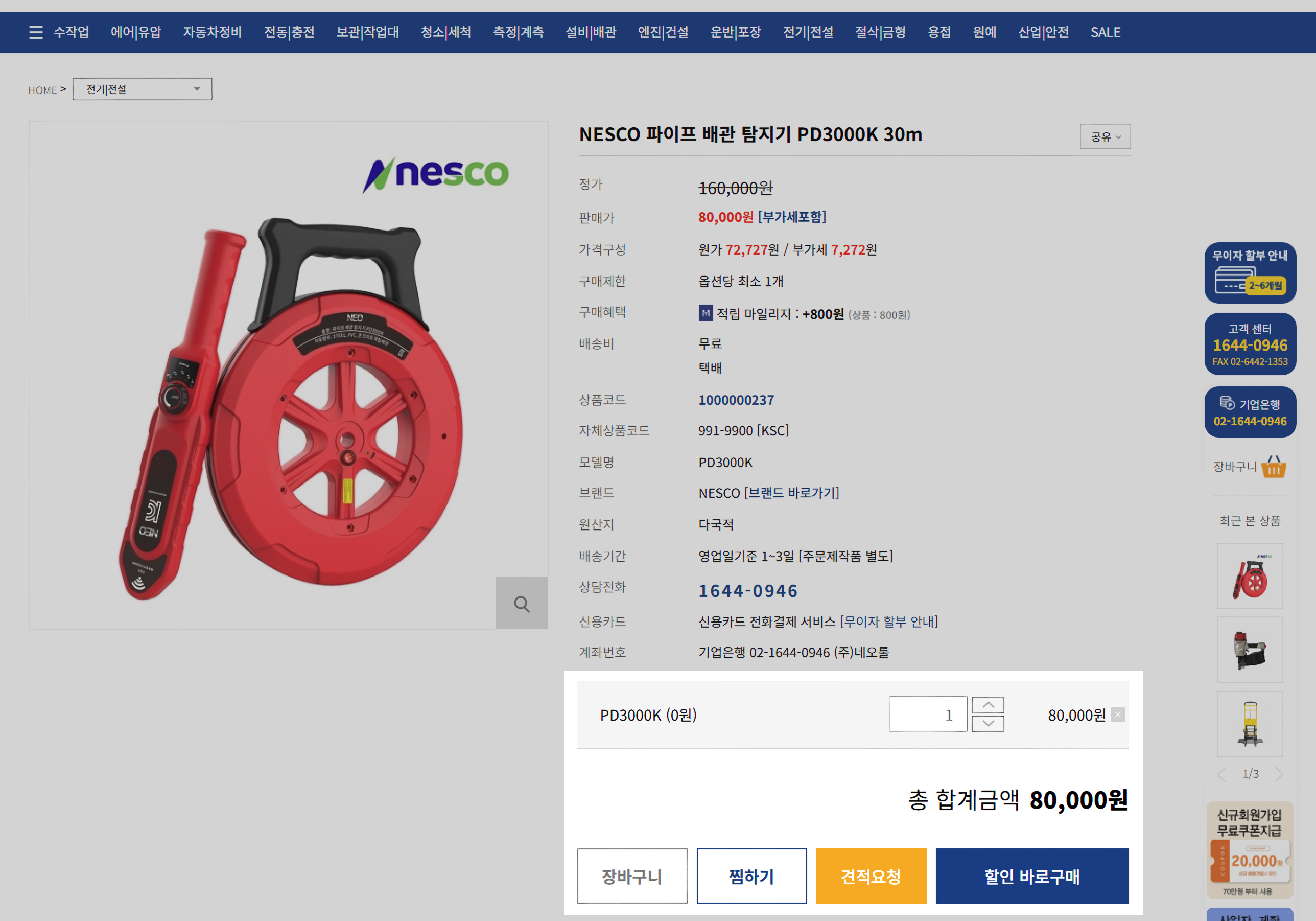Viewport: 1316px width, 921px height.
Task: Open the 용접 category
Action: pyautogui.click(x=939, y=32)
